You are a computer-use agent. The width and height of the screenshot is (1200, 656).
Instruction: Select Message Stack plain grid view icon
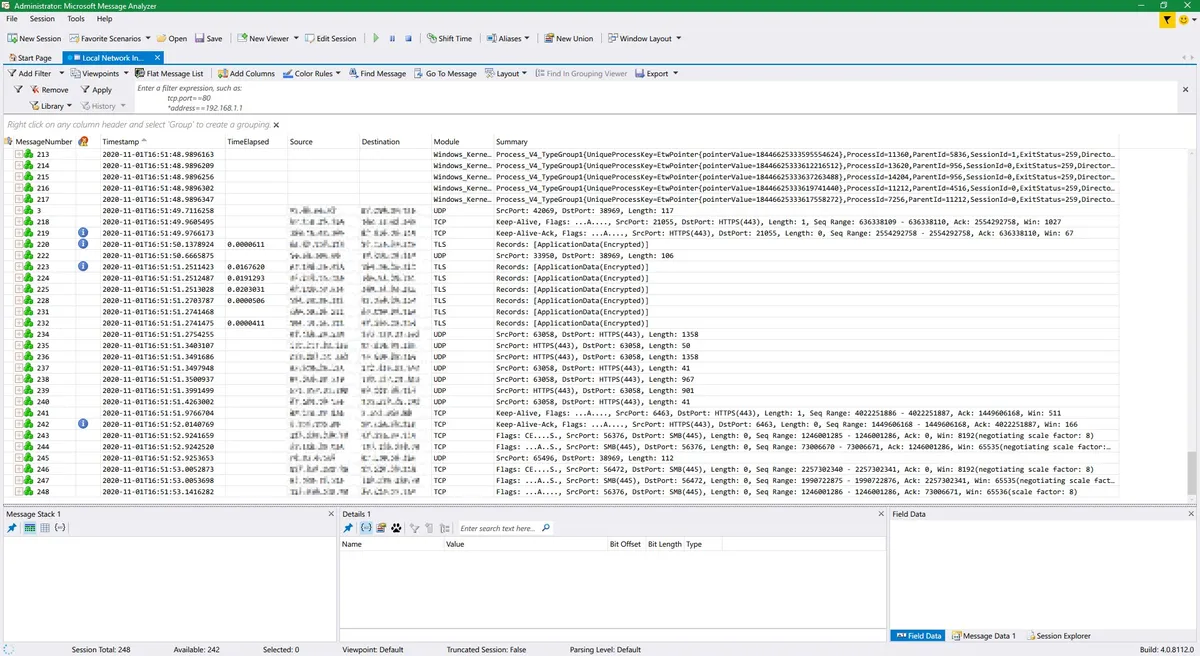tap(45, 528)
